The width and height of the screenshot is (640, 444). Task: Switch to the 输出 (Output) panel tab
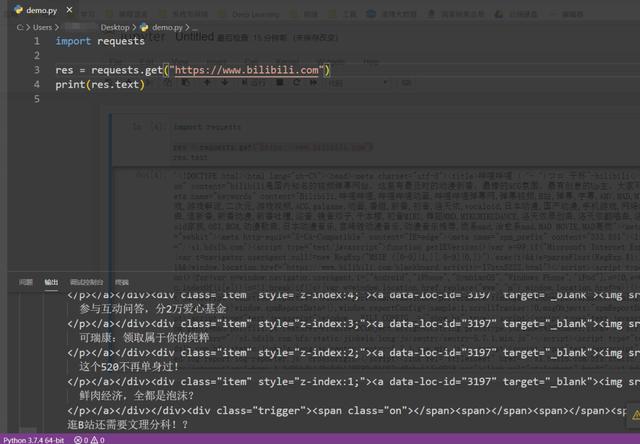[51, 282]
